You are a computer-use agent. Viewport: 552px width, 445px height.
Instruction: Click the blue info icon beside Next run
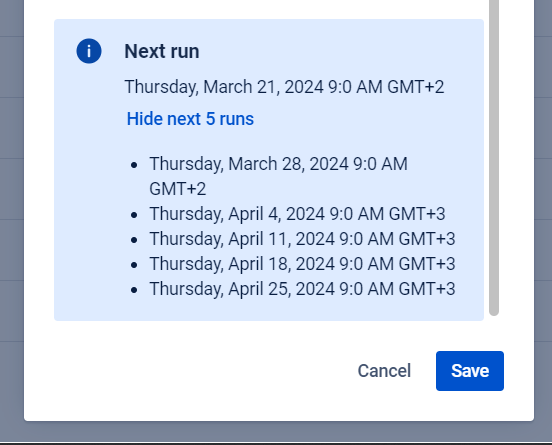pos(89,51)
